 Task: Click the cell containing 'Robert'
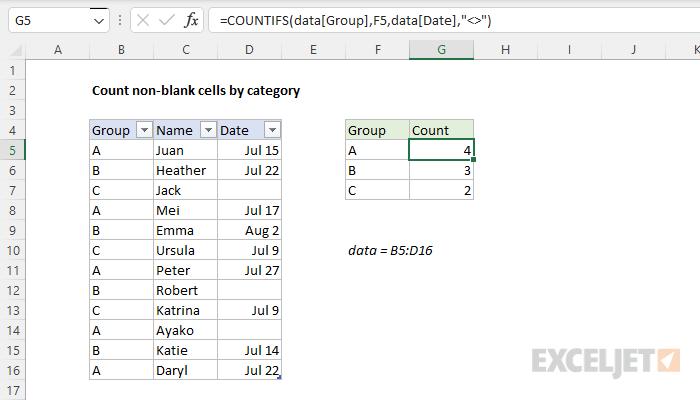pos(186,291)
